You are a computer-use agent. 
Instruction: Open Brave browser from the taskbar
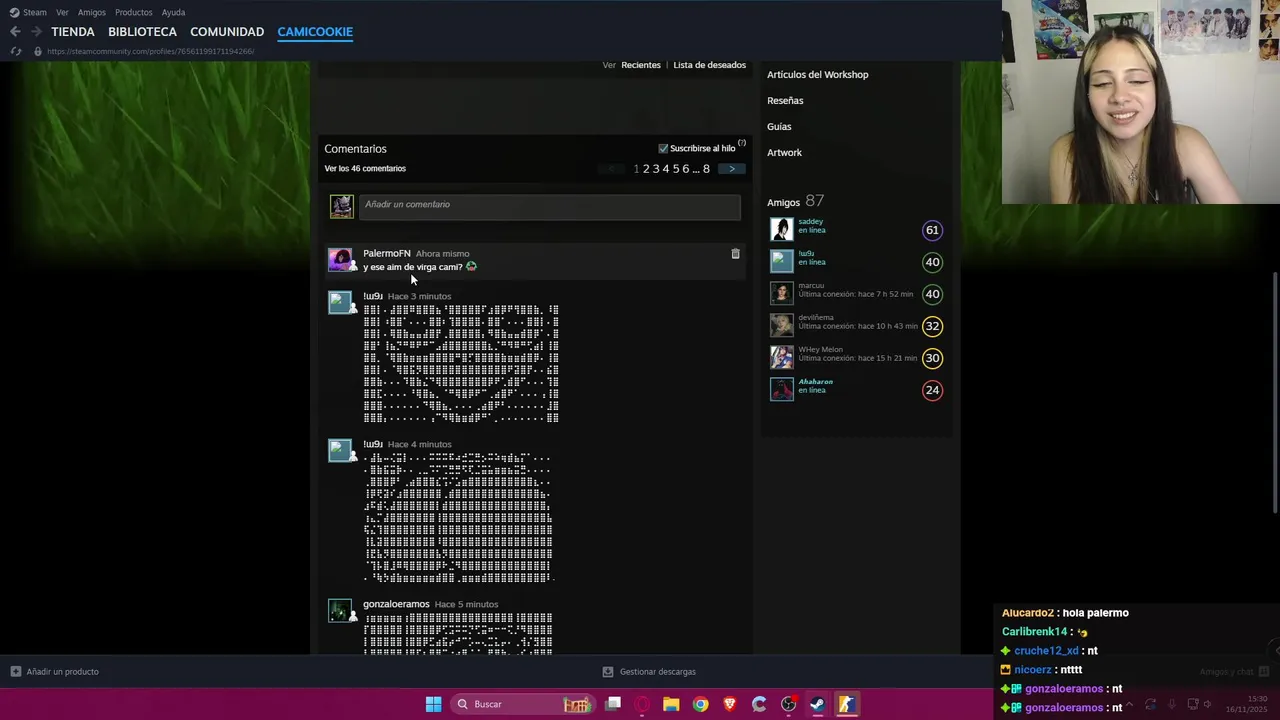pos(729,704)
